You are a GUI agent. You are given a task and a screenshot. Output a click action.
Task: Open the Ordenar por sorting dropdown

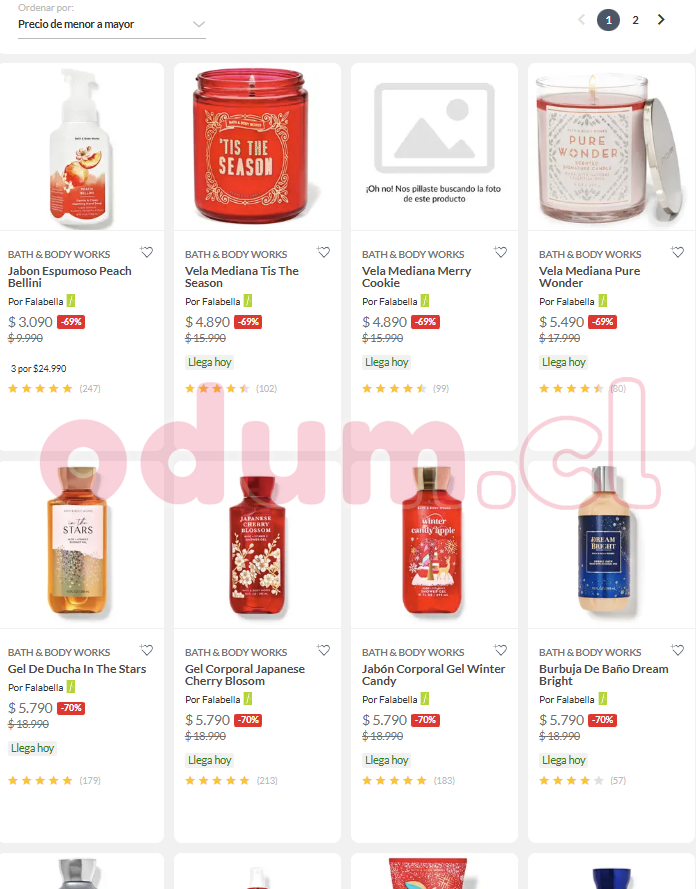(x=112, y=24)
